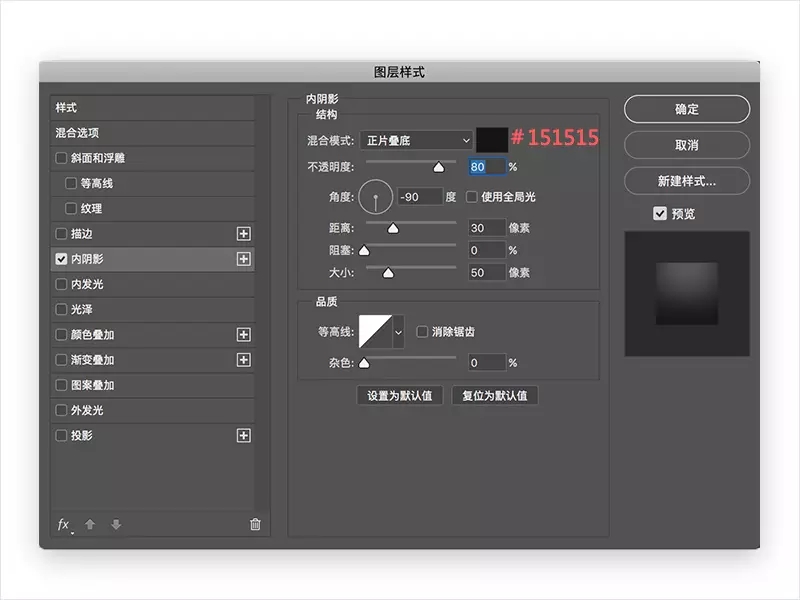Move effect up with the up arrow
The width and height of the screenshot is (800, 600).
[90, 524]
